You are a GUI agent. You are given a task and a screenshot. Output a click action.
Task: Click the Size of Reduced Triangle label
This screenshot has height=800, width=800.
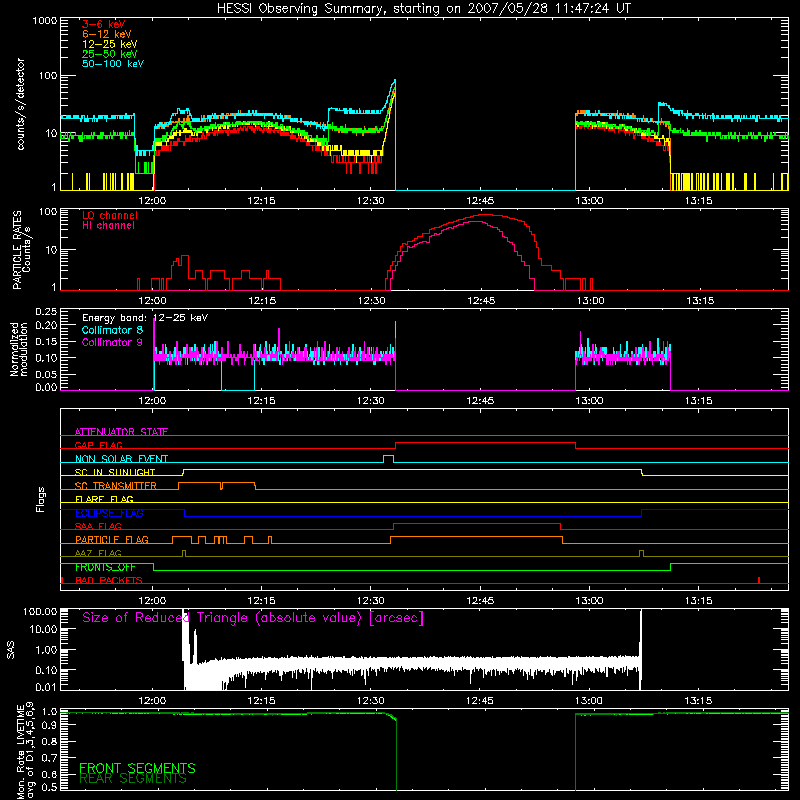(253, 618)
